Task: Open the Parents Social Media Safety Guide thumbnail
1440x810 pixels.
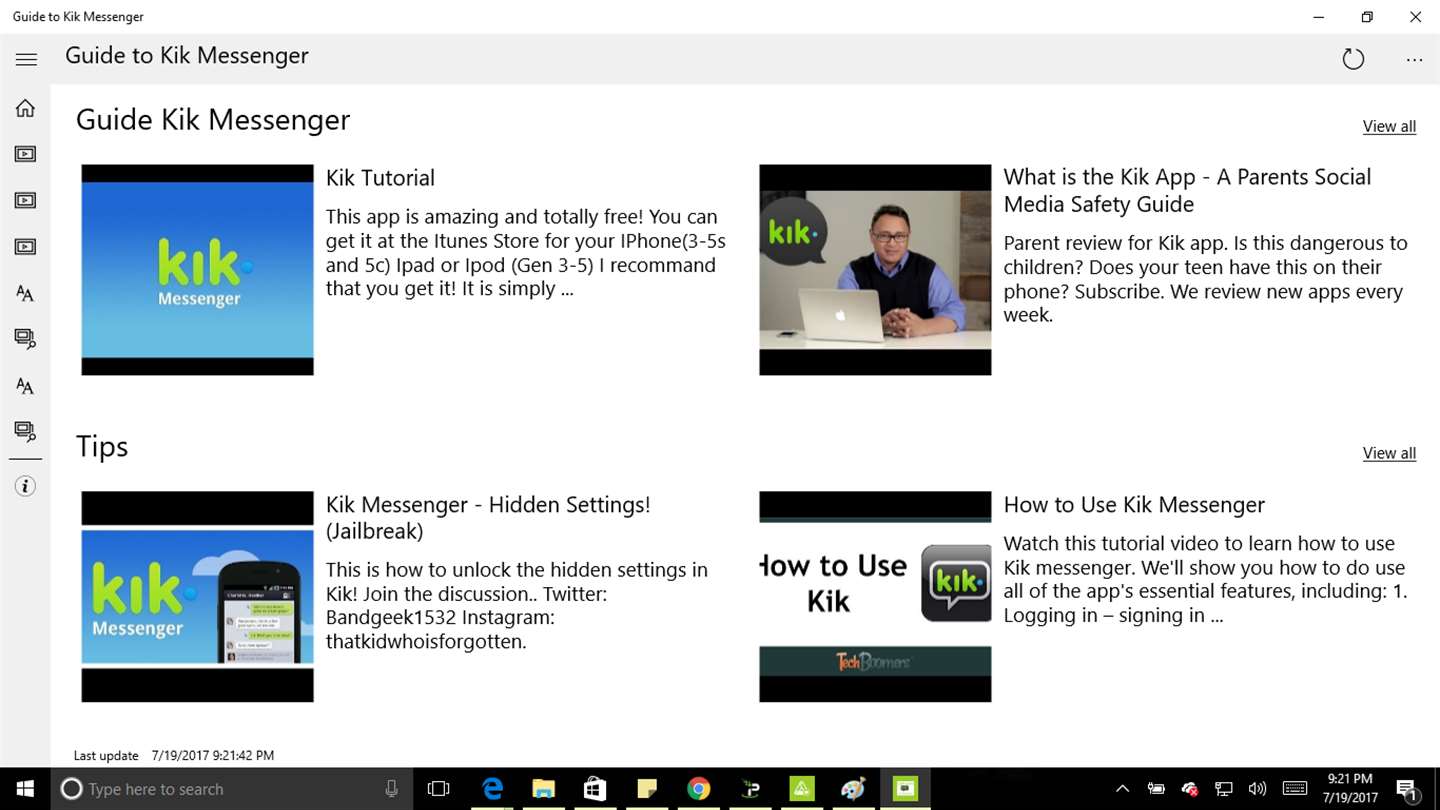Action: [x=875, y=270]
